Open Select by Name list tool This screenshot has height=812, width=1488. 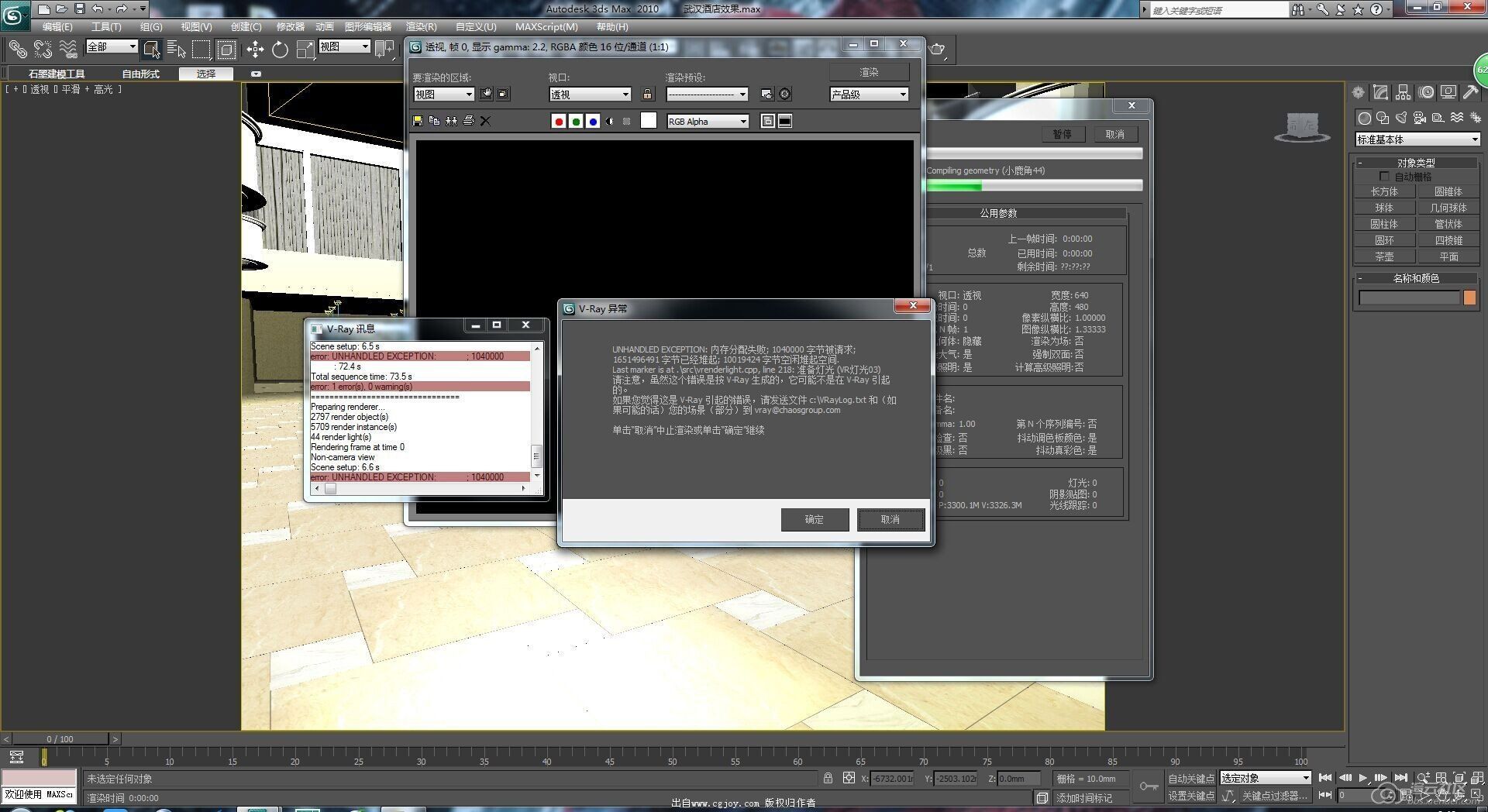pos(177,50)
